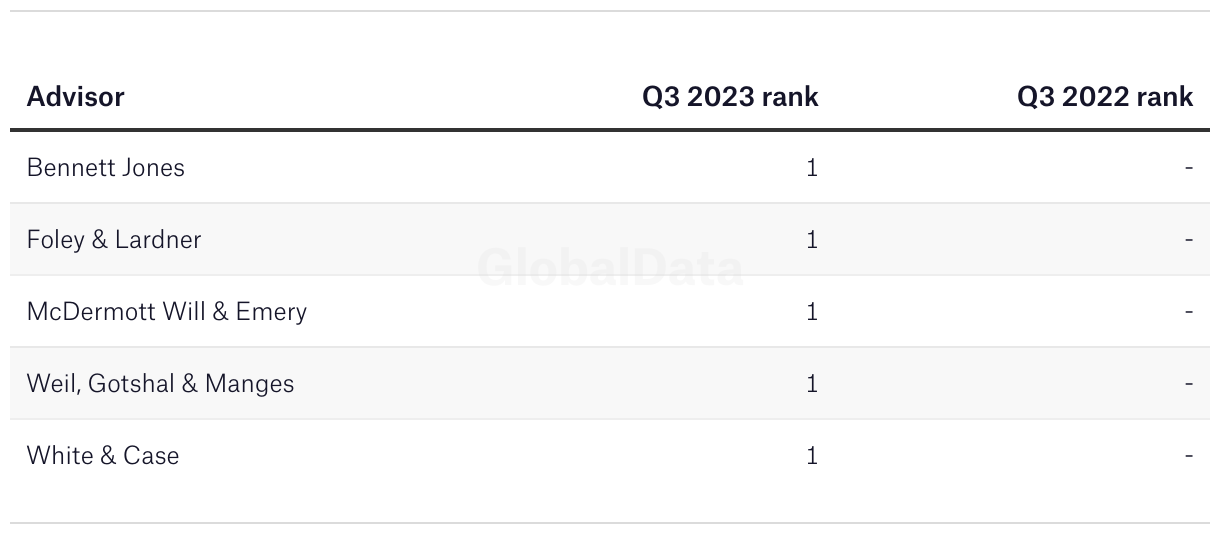Viewport: 1220px width, 534px height.
Task: Select White & Case Q3 2023 rank value
Action: 812,455
